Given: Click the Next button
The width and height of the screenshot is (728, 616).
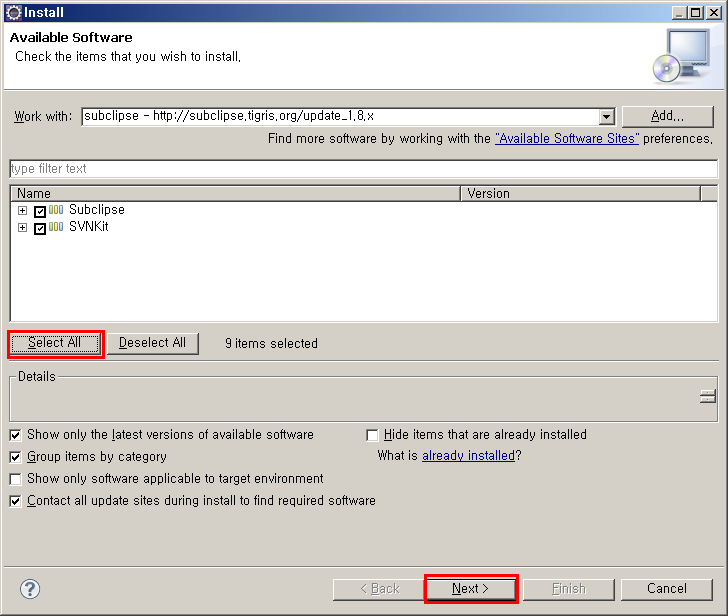Looking at the screenshot, I should (470, 589).
